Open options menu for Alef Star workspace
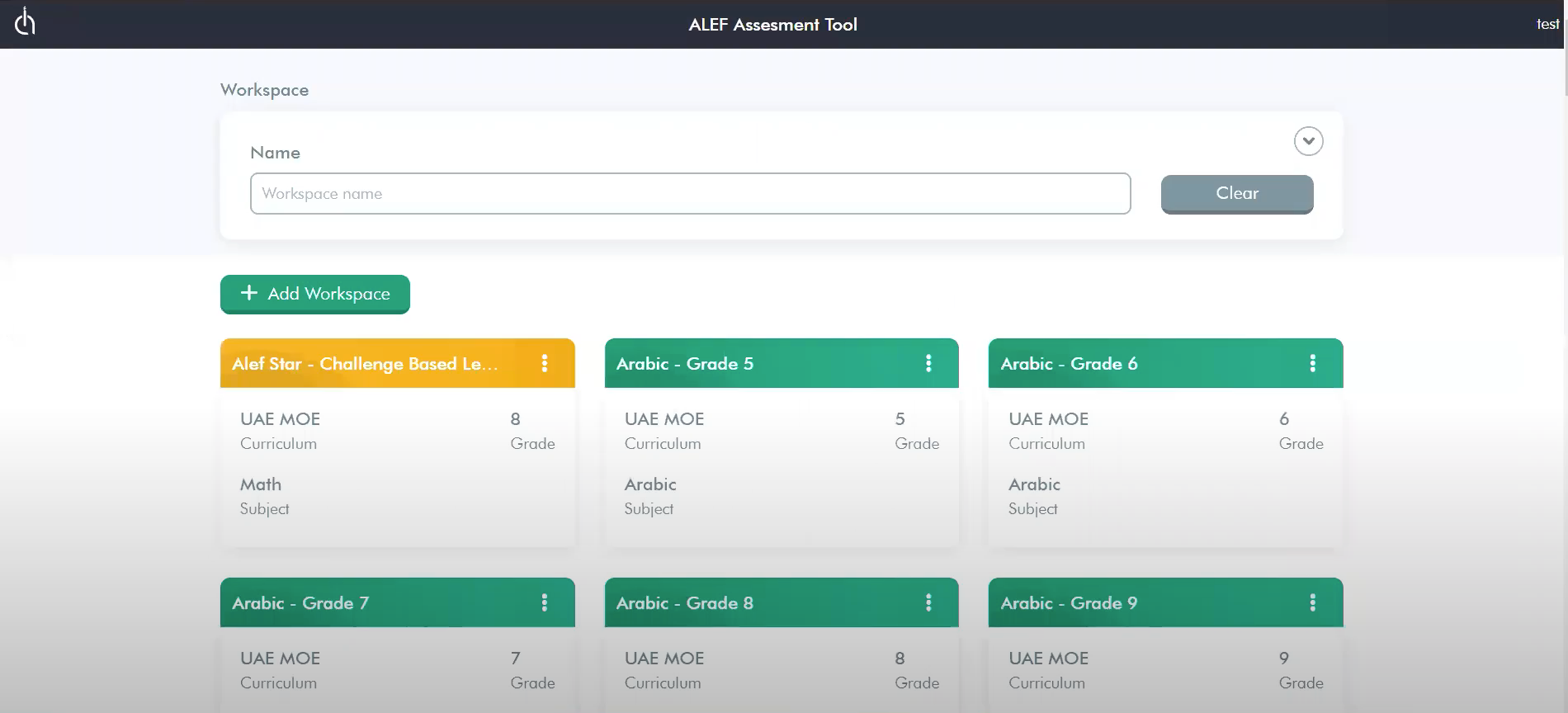 click(x=545, y=363)
